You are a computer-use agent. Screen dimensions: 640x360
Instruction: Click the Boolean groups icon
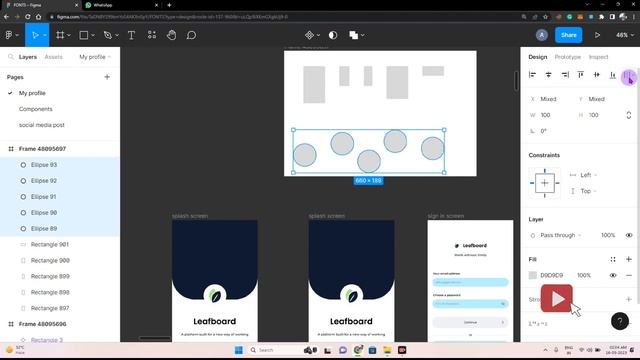point(353,35)
